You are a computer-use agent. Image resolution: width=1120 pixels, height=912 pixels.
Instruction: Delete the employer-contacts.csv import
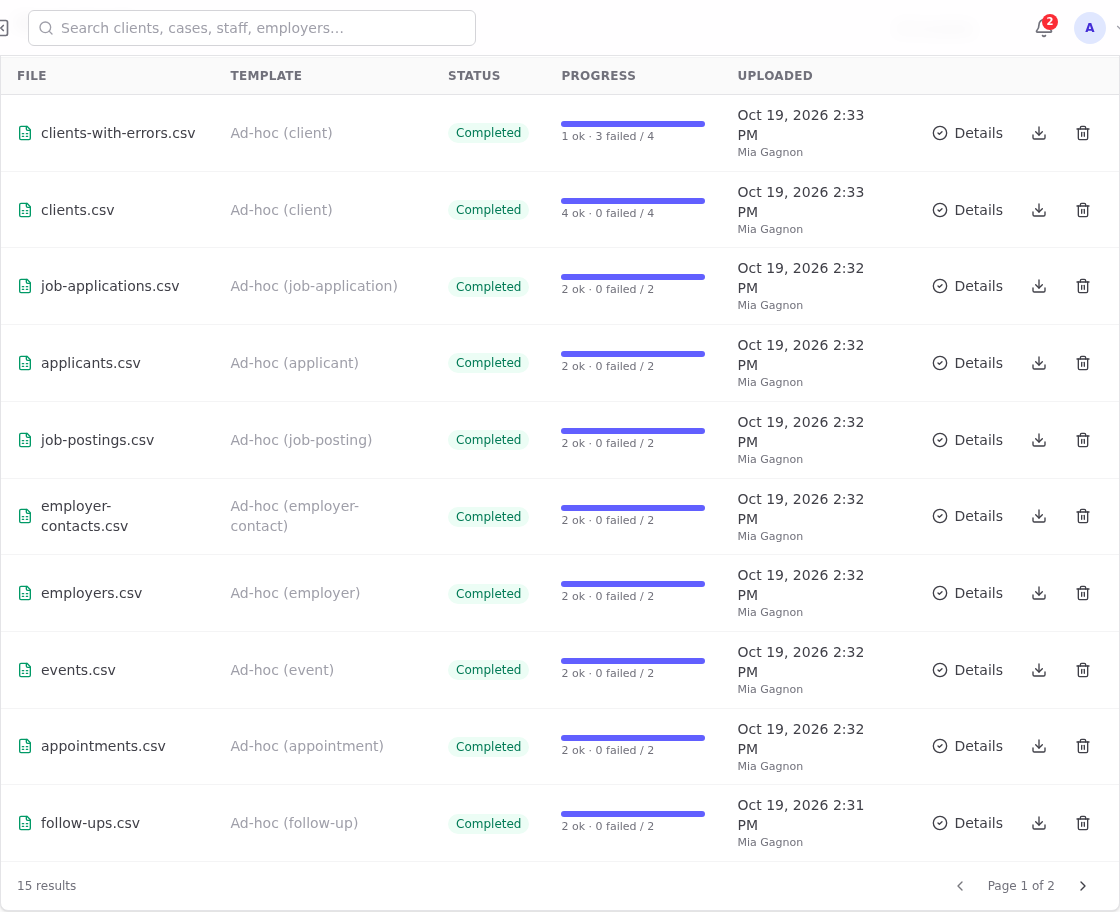tap(1083, 516)
